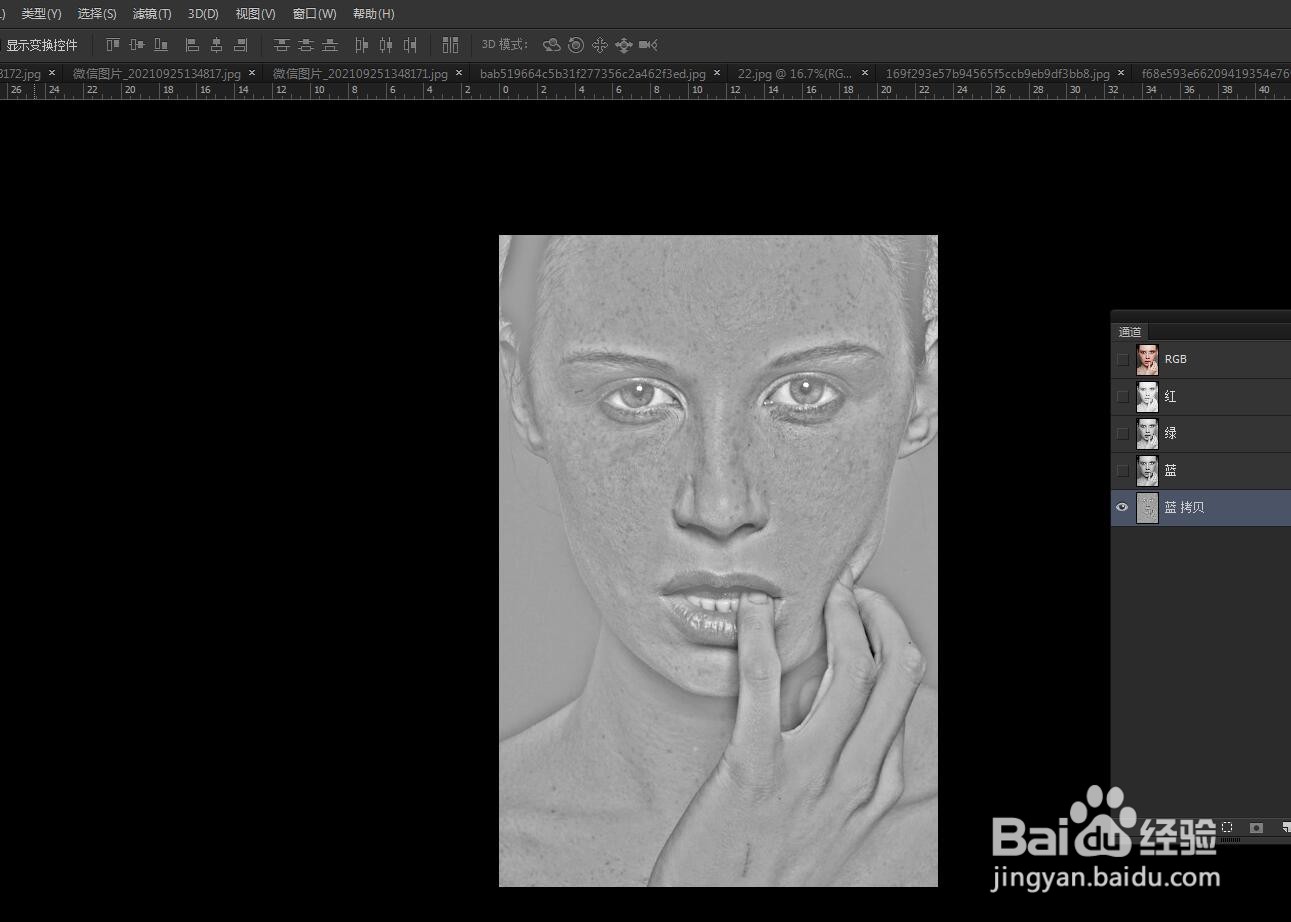Screen dimensions: 1291x922
Task: Open the 类型(Y) menu
Action: tap(41, 14)
